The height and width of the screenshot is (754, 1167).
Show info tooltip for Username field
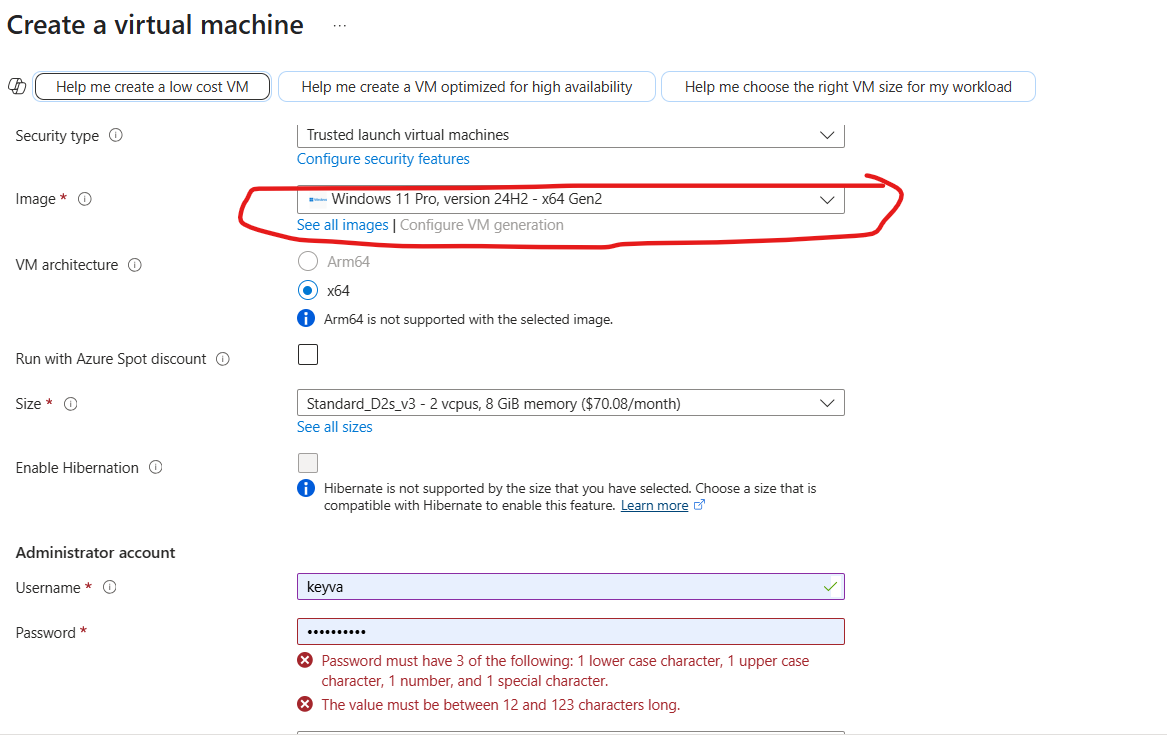click(x=109, y=587)
